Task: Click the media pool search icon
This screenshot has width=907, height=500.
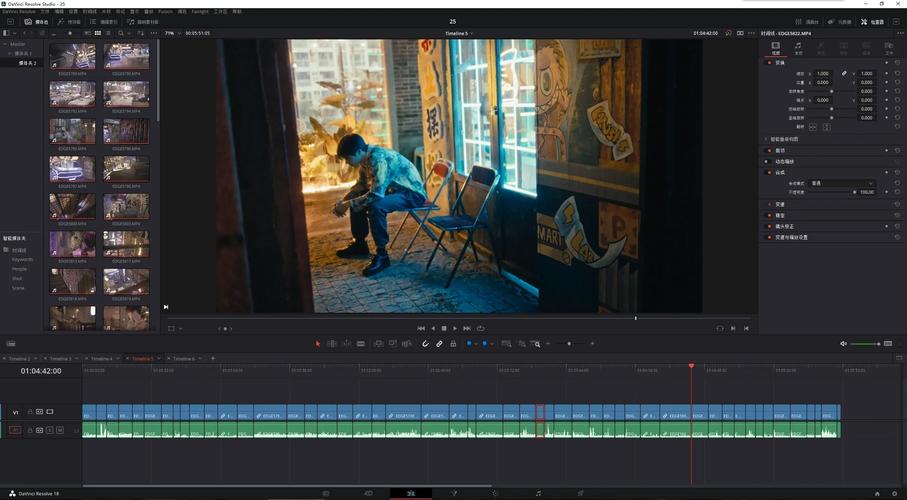Action: tap(121, 33)
